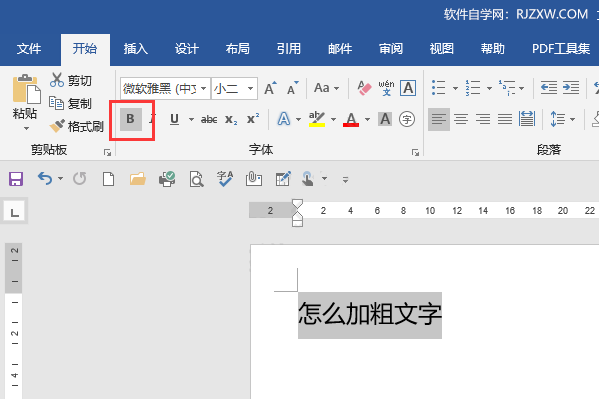
Task: Toggle Bold formatting
Action: (x=130, y=119)
